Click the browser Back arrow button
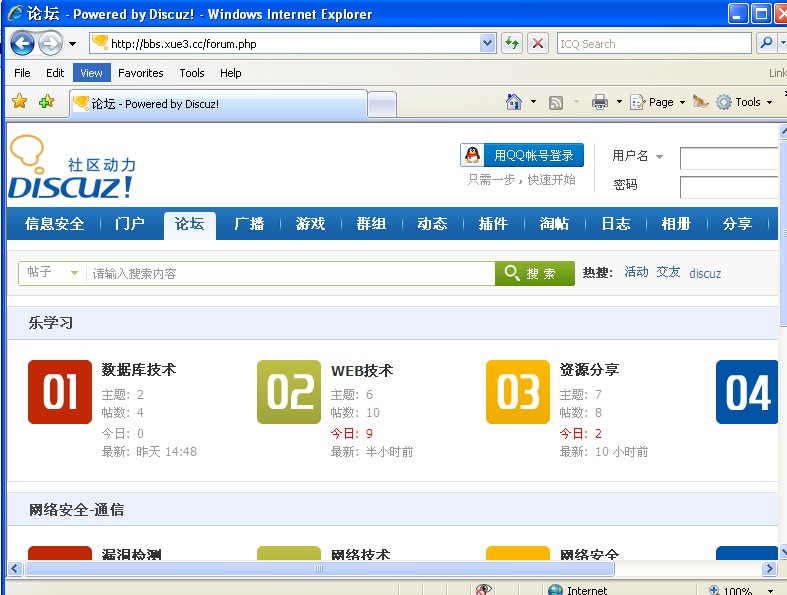The height and width of the screenshot is (595, 787). 22,43
